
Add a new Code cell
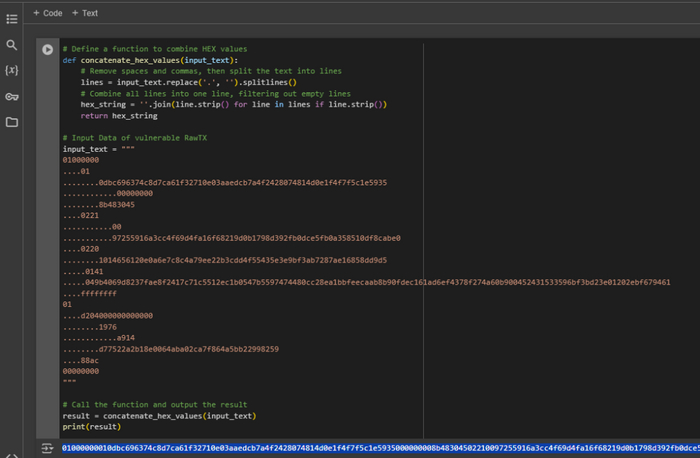pyautogui.click(x=47, y=13)
